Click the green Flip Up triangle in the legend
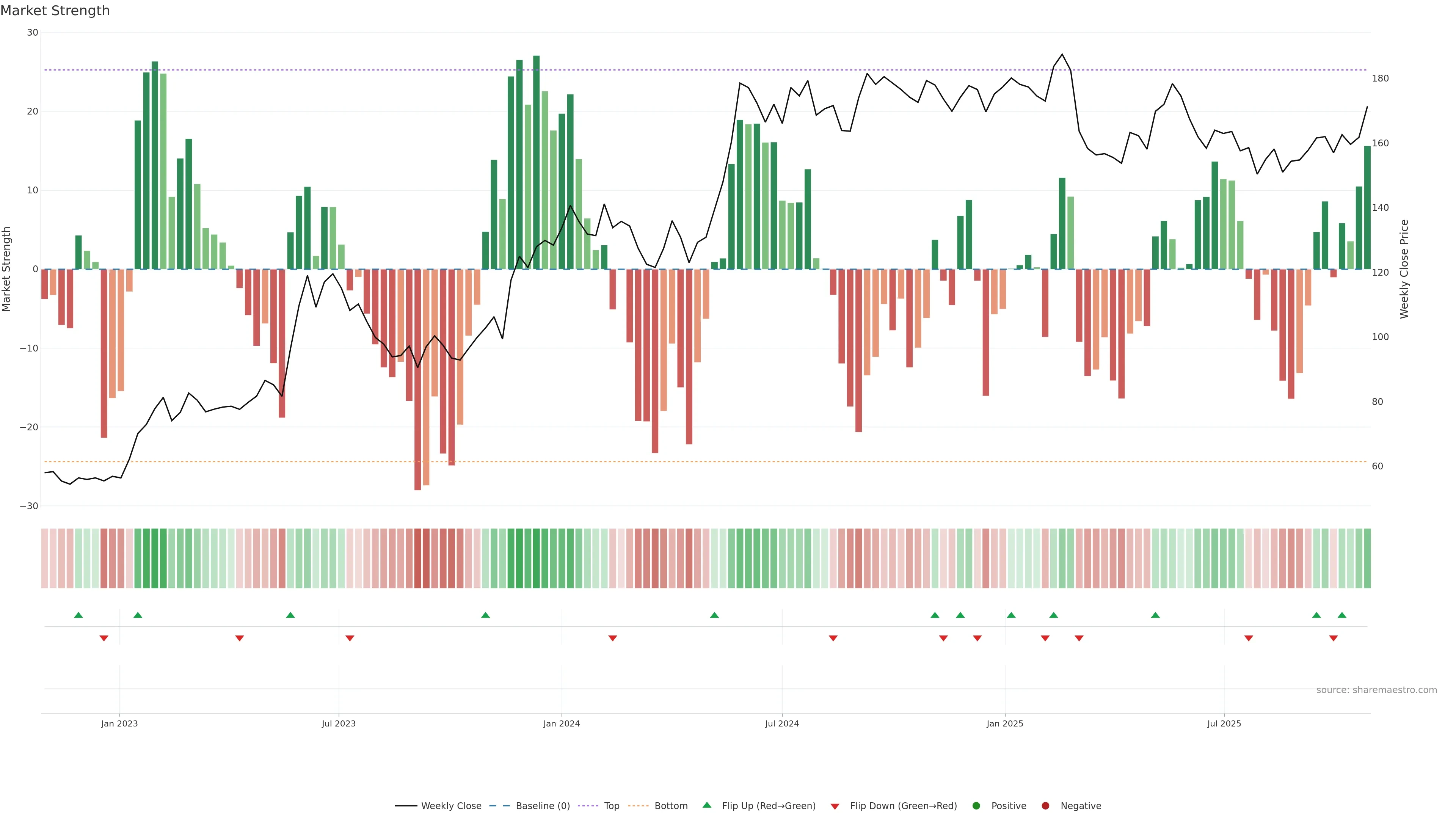The height and width of the screenshot is (819, 1456). [706, 805]
